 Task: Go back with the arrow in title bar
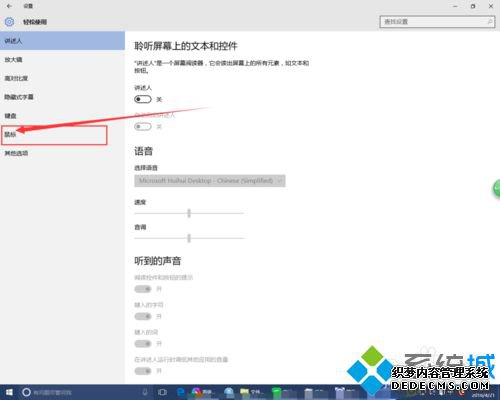9,6
